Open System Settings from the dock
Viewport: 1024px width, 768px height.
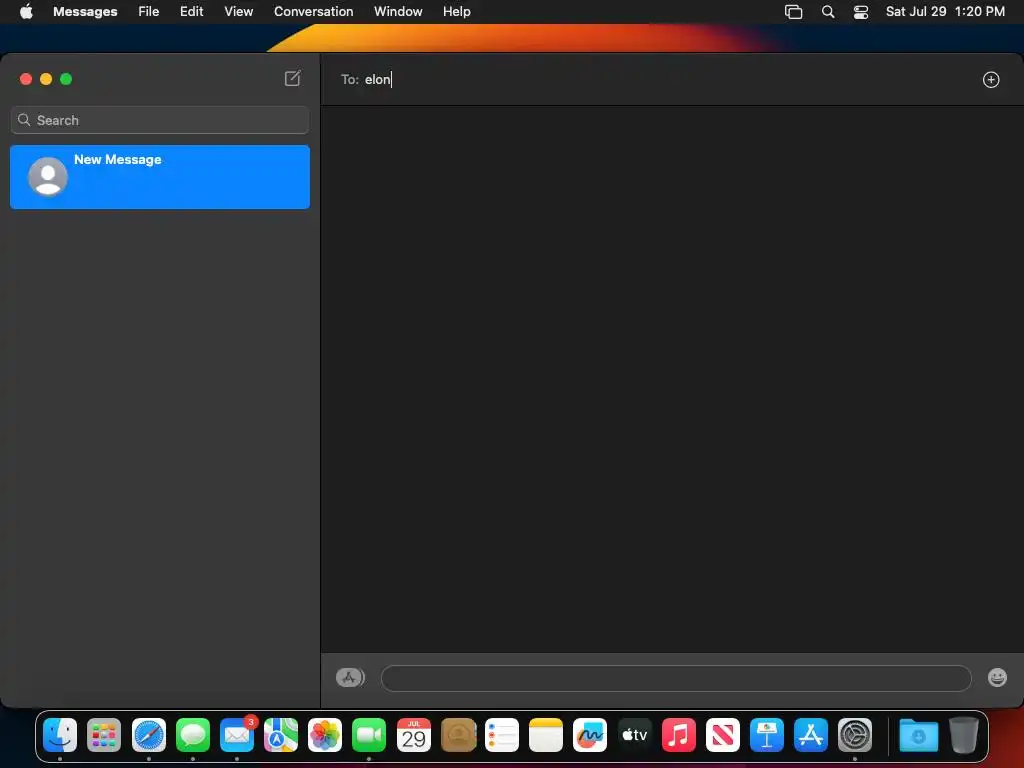855,735
